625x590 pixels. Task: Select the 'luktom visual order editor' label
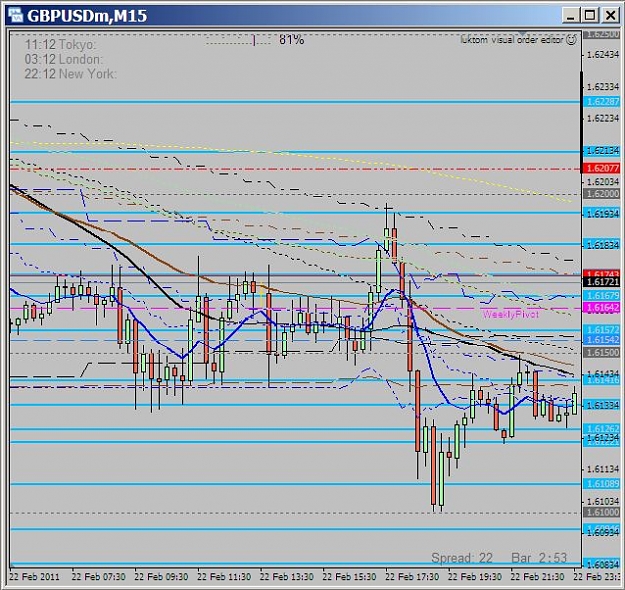coord(512,40)
